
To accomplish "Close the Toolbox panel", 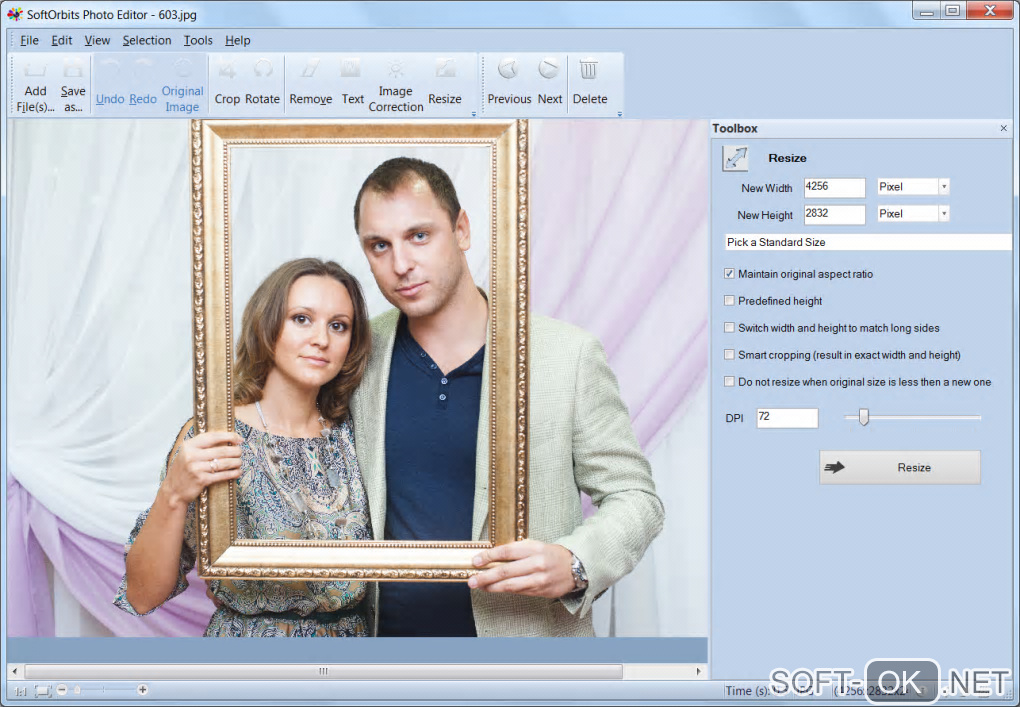I will (1003, 128).
